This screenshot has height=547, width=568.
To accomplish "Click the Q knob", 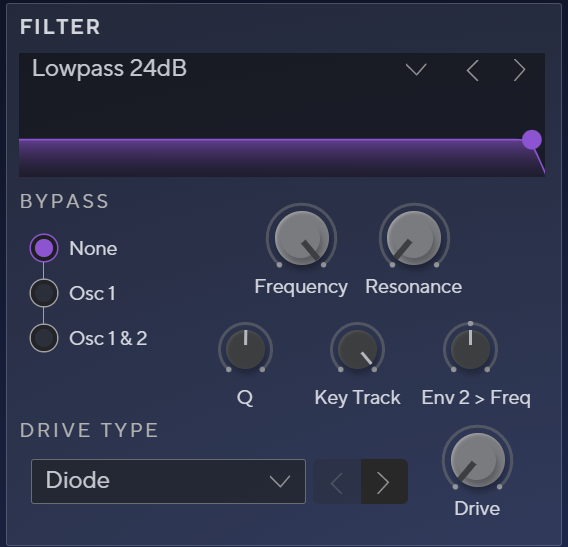I will pyautogui.click(x=245, y=349).
